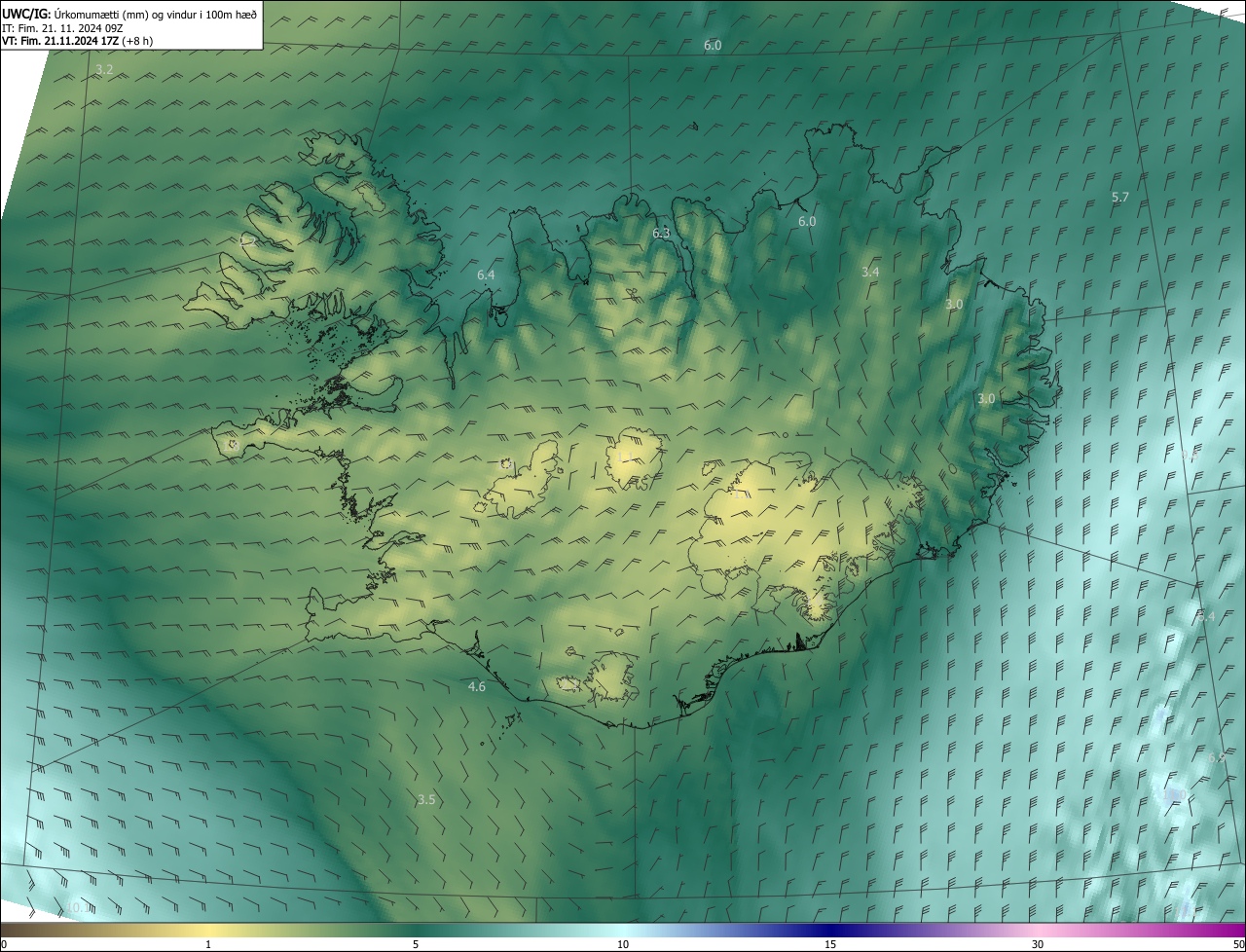This screenshot has width=1246, height=952.
Task: Select the "5.7" value label on the map
Action: click(1120, 197)
